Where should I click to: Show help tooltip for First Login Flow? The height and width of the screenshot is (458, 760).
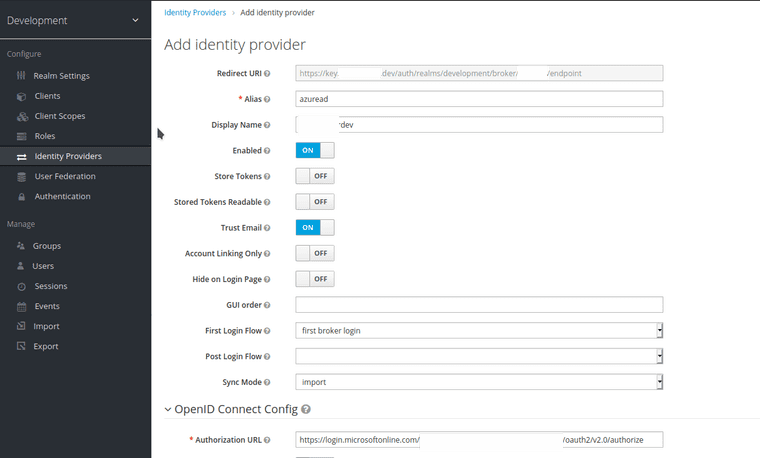tap(267, 331)
